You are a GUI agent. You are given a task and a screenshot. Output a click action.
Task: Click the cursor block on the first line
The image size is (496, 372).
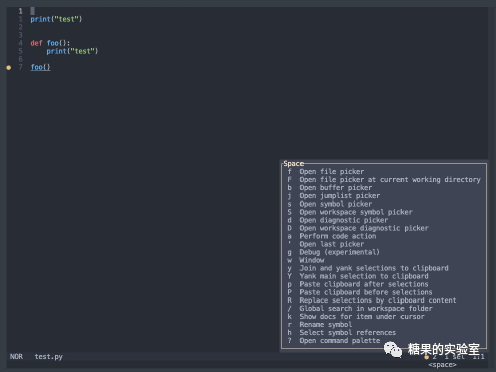click(32, 11)
